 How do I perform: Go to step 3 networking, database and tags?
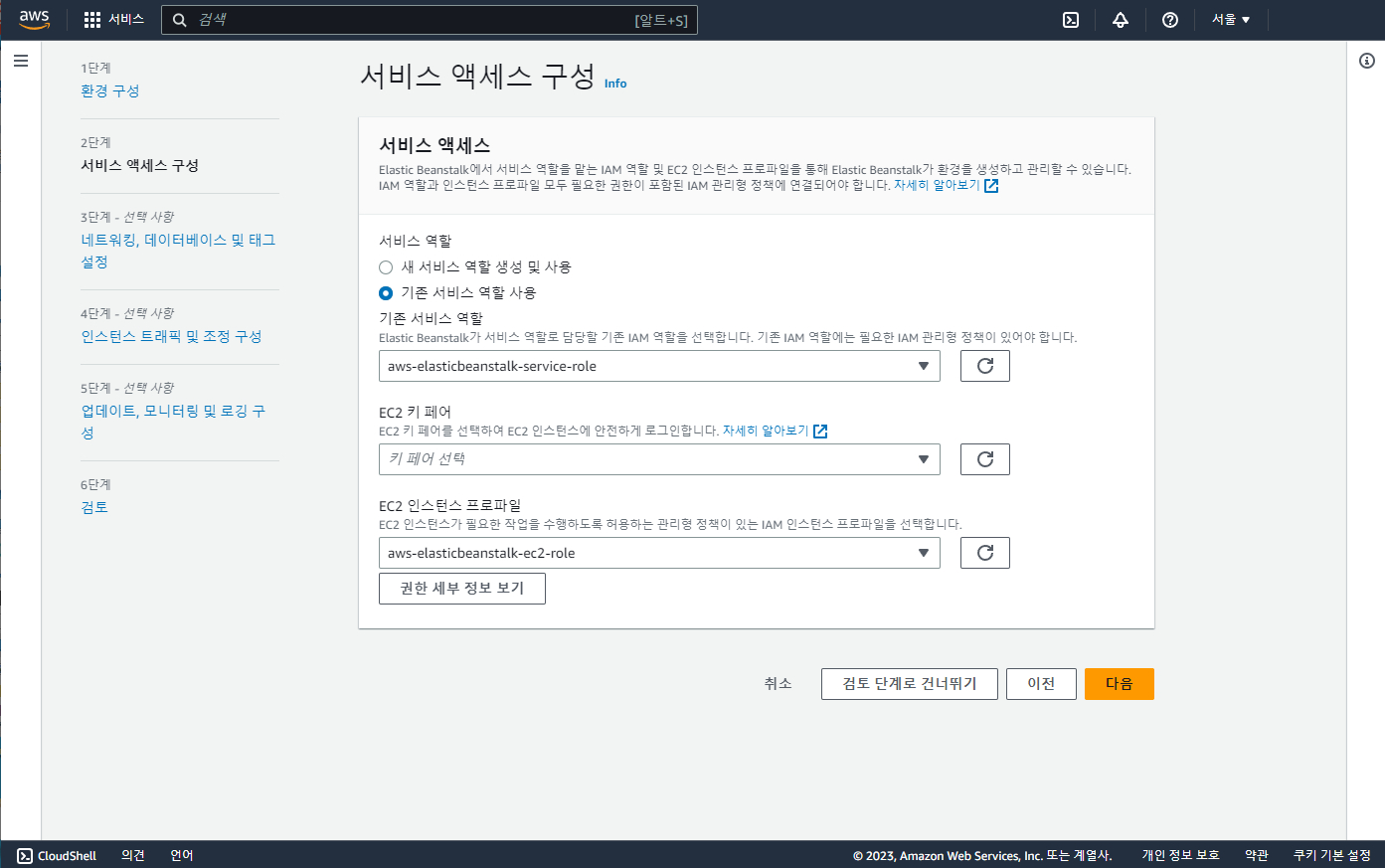pos(178,251)
